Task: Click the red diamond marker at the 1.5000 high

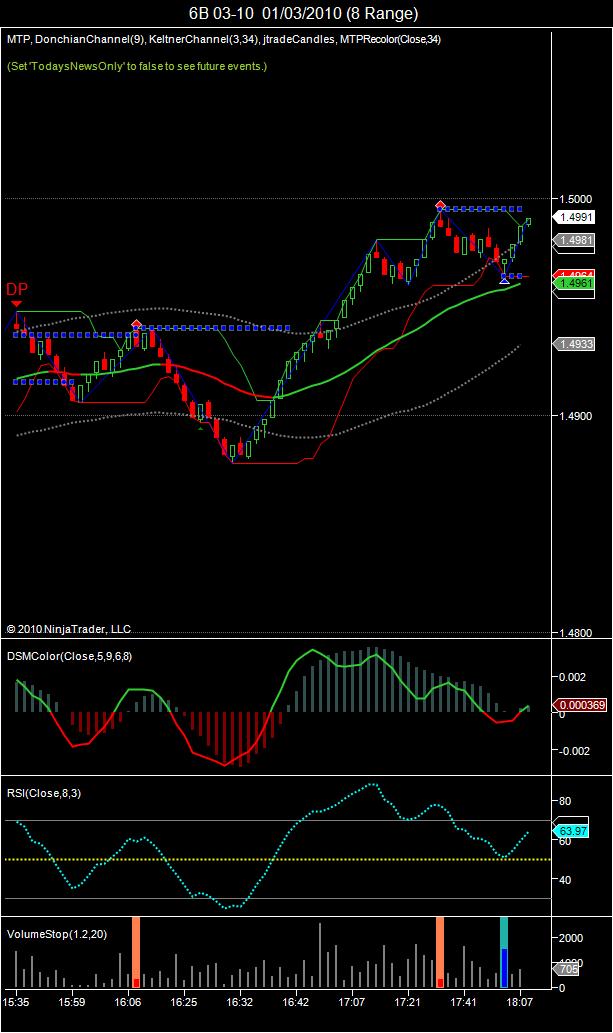Action: 440,204
